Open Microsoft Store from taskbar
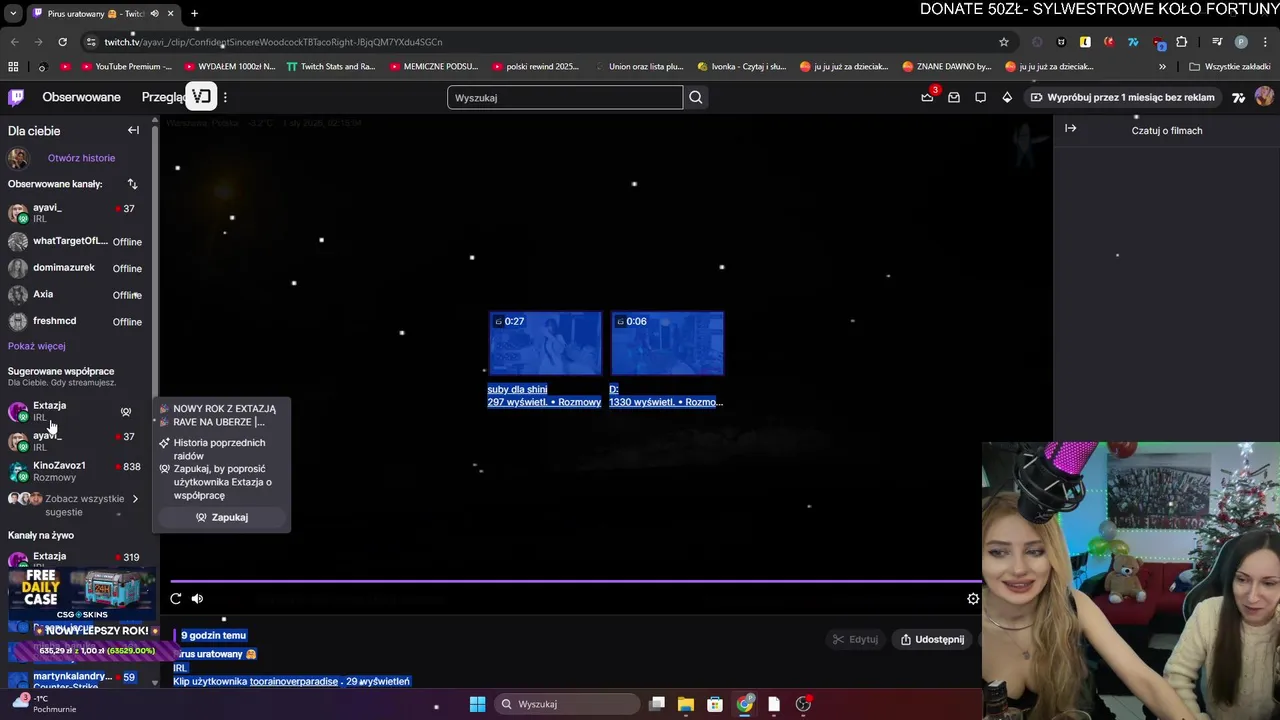The image size is (1280, 720). point(715,704)
